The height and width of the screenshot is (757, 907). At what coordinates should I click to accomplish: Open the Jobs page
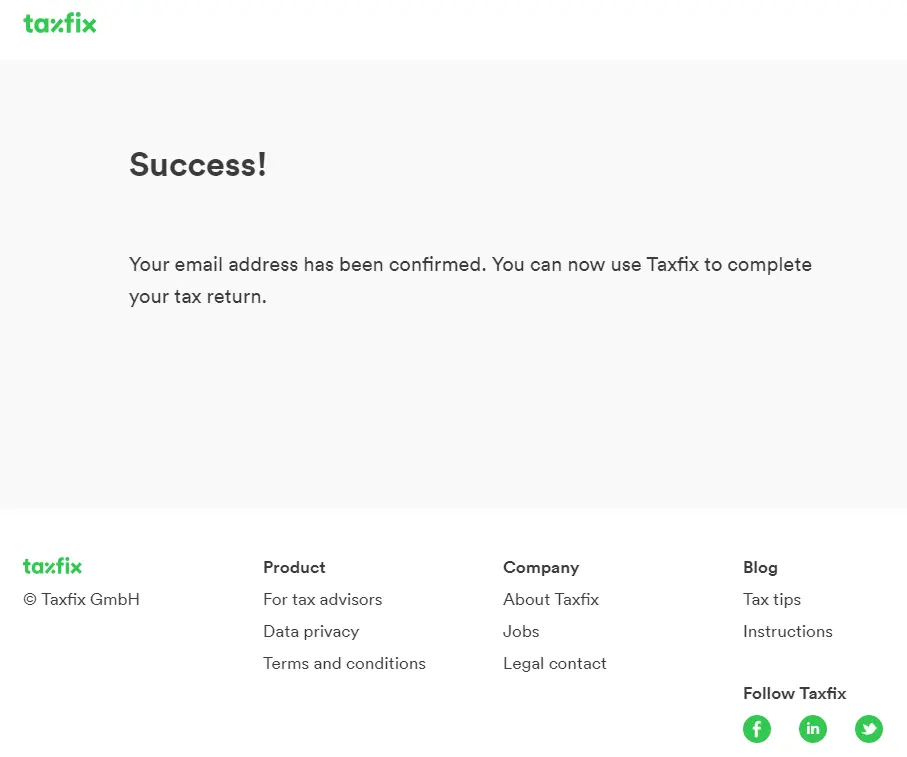pyautogui.click(x=521, y=632)
